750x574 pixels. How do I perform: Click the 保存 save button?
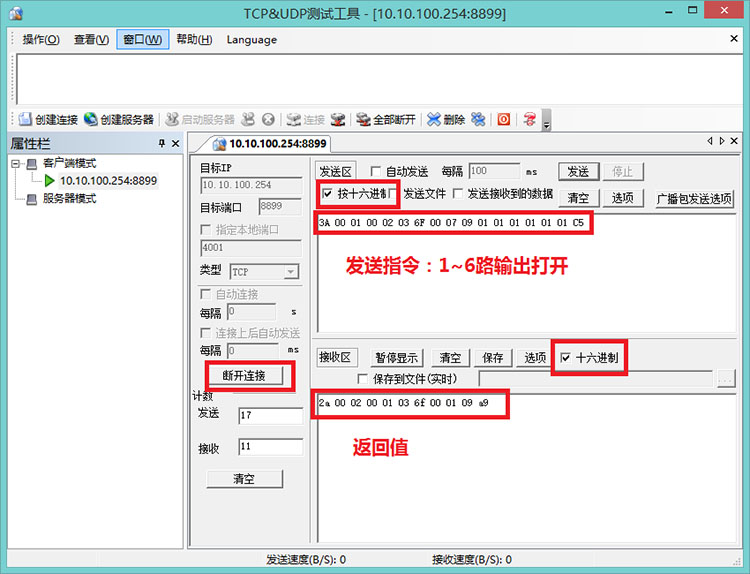(x=493, y=357)
